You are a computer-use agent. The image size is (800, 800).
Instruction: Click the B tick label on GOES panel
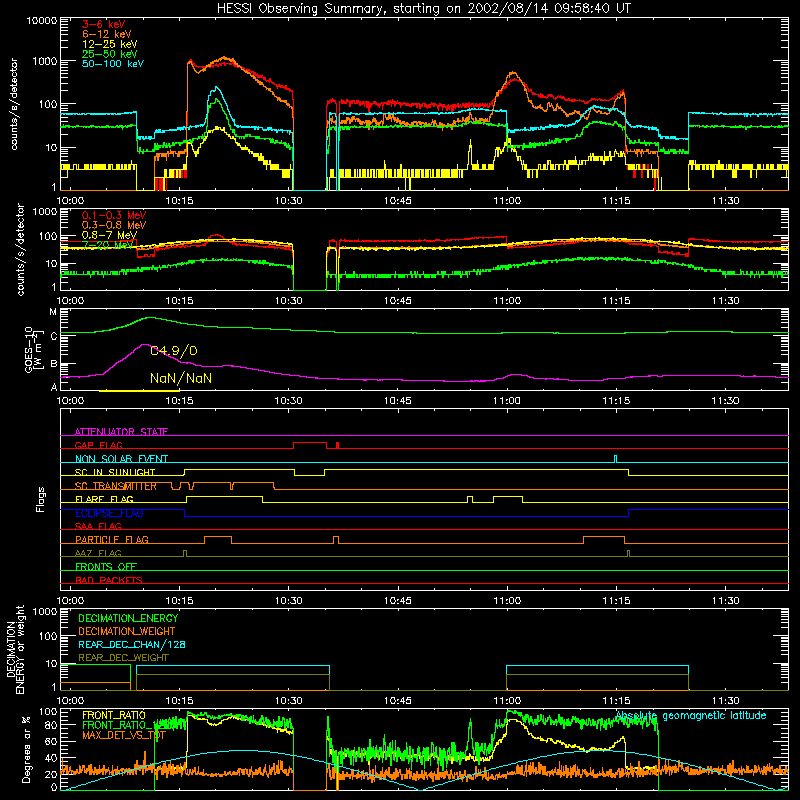pos(54,364)
